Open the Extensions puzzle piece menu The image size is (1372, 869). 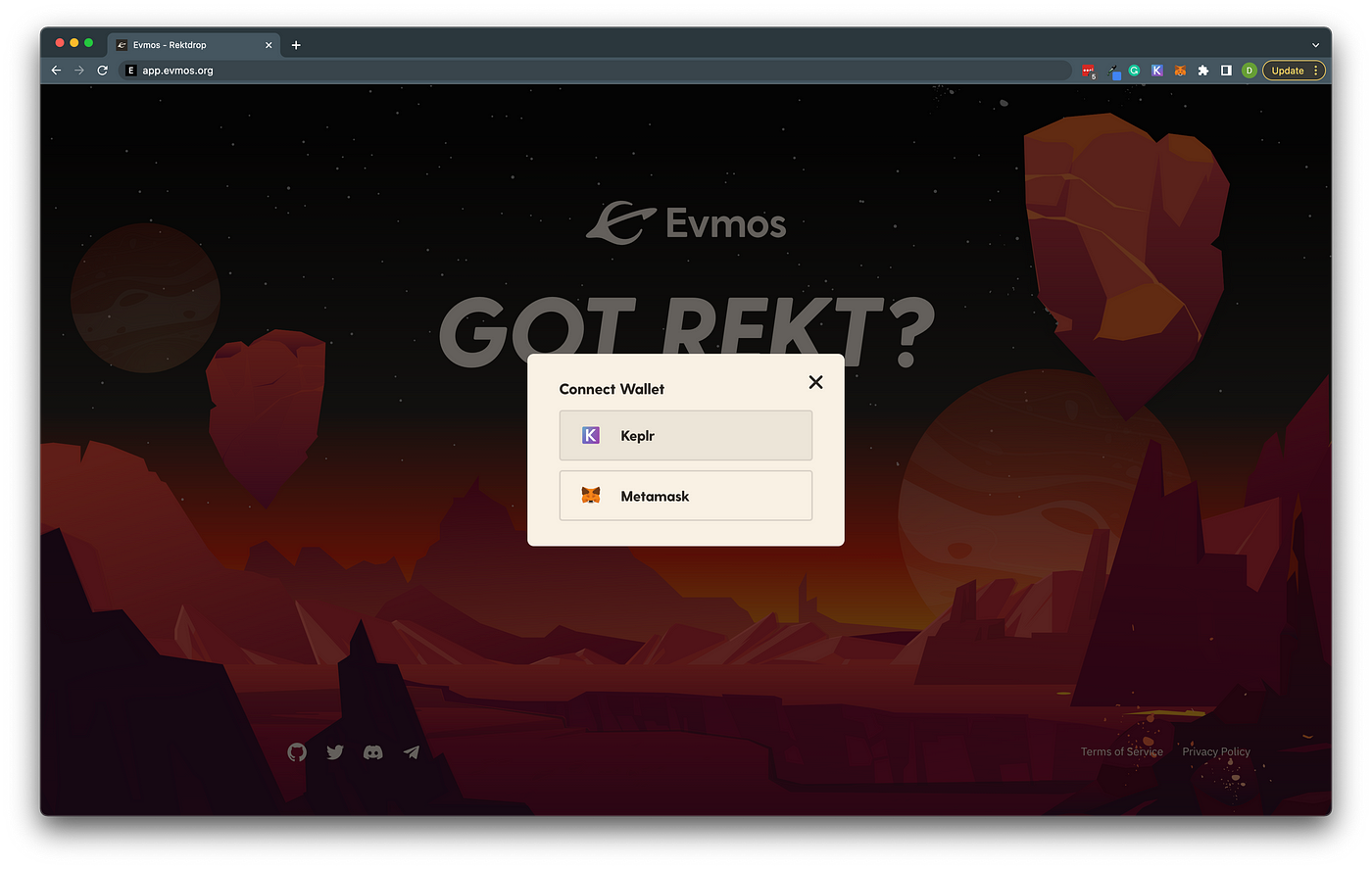tap(1203, 71)
